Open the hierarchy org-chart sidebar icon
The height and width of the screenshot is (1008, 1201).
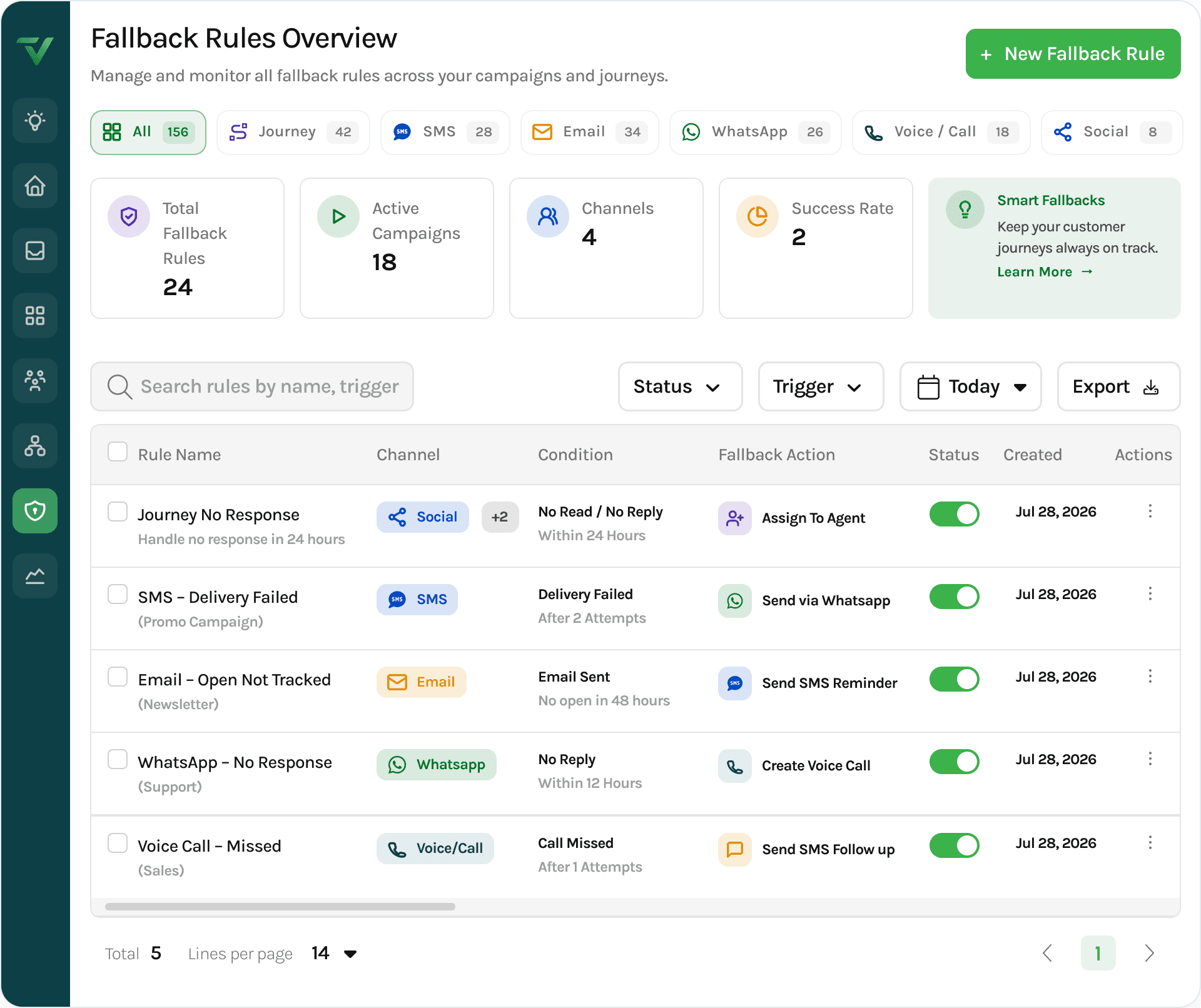[x=35, y=446]
